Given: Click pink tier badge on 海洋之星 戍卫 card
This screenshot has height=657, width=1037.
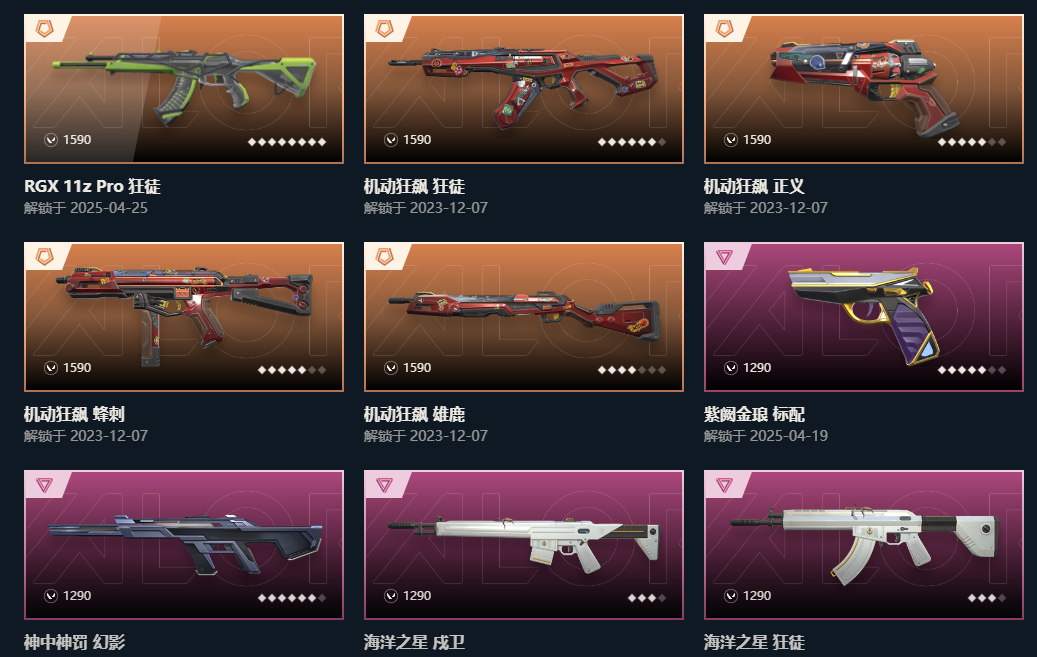Looking at the screenshot, I should [384, 485].
